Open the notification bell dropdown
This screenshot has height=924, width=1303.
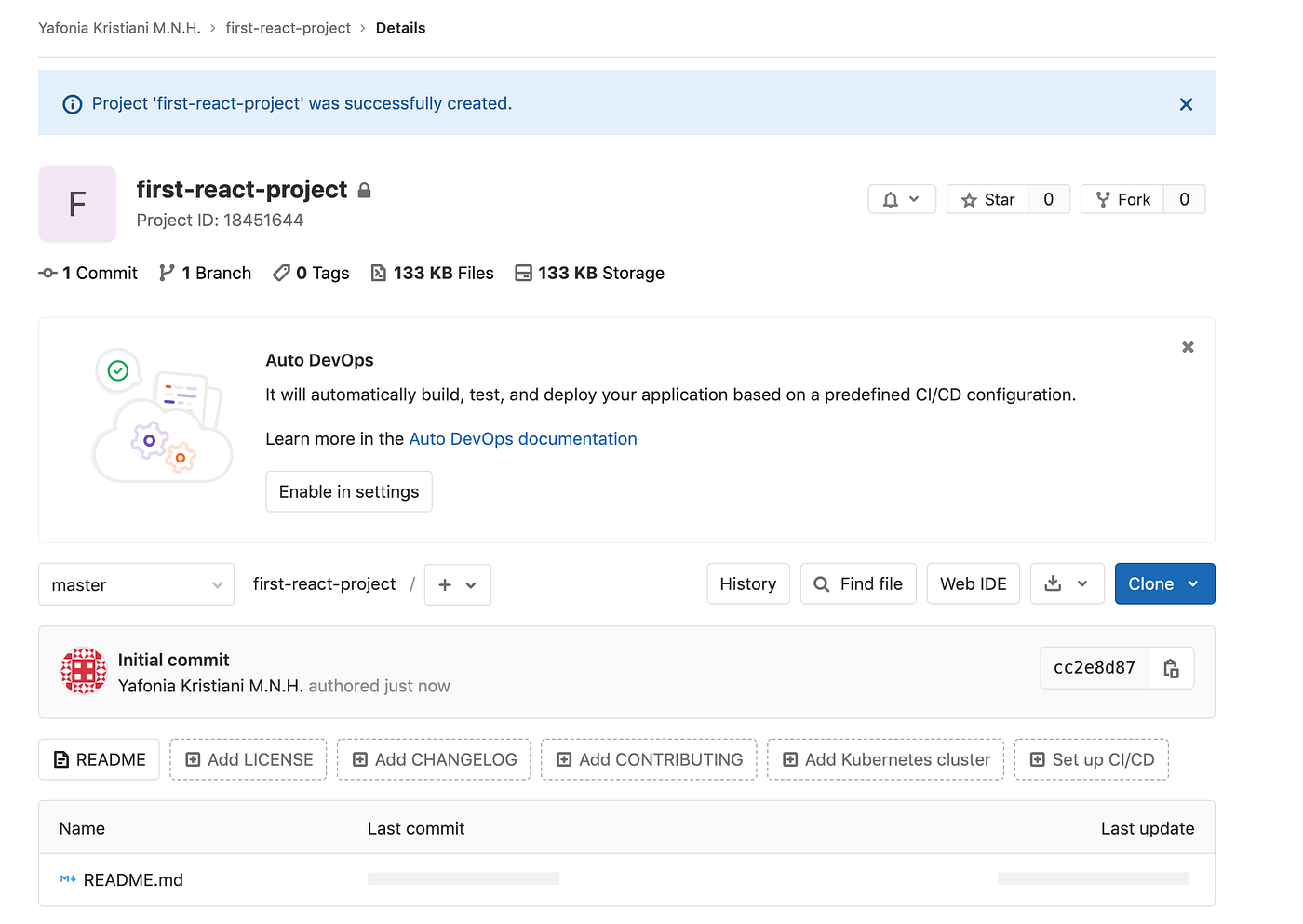pos(901,199)
